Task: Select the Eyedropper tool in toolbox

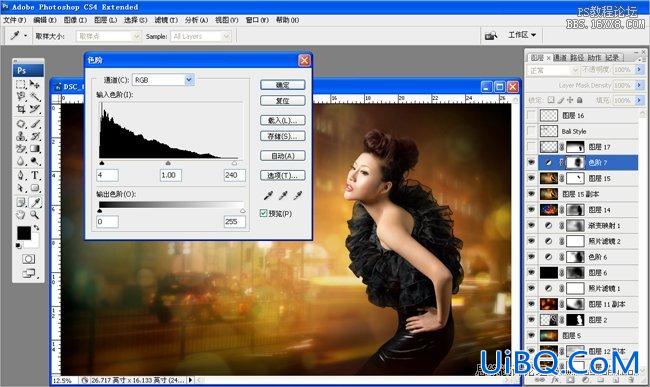Action: 35,202
